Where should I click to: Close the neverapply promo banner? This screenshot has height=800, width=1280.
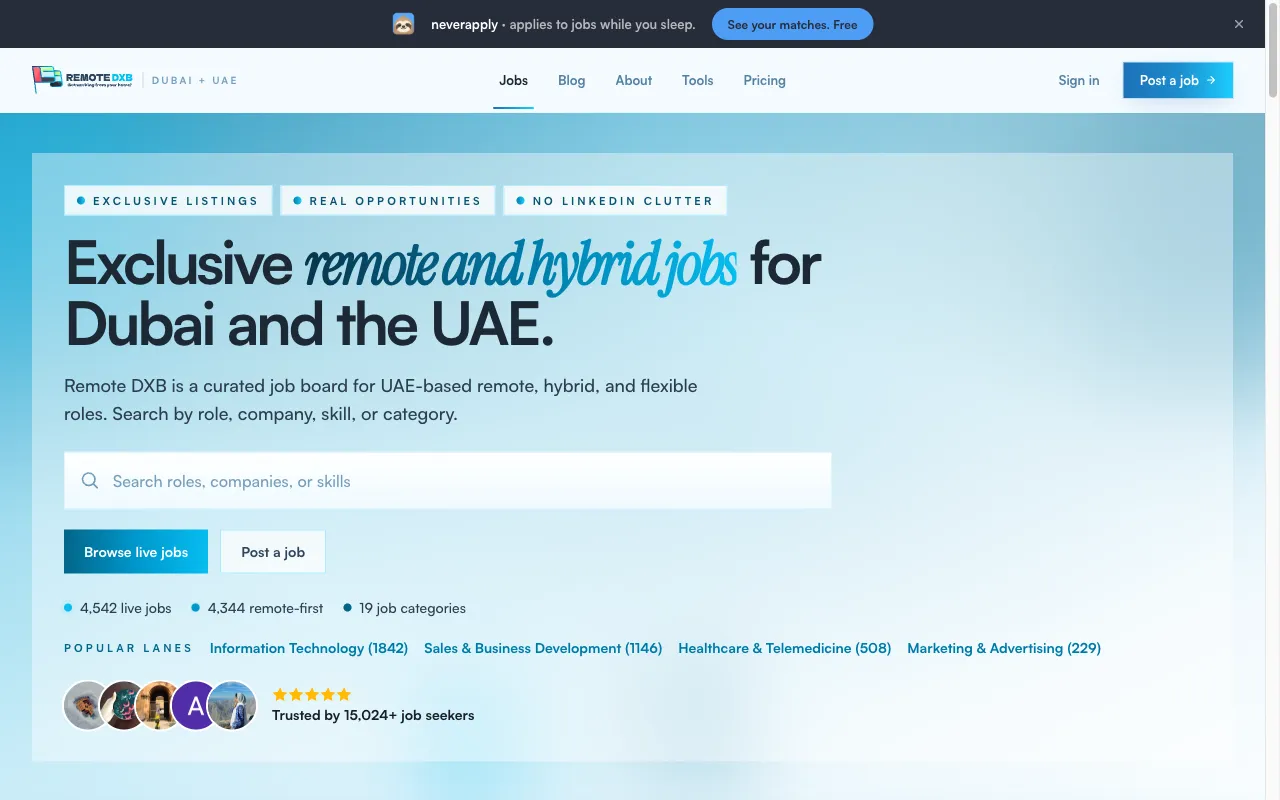[1239, 24]
